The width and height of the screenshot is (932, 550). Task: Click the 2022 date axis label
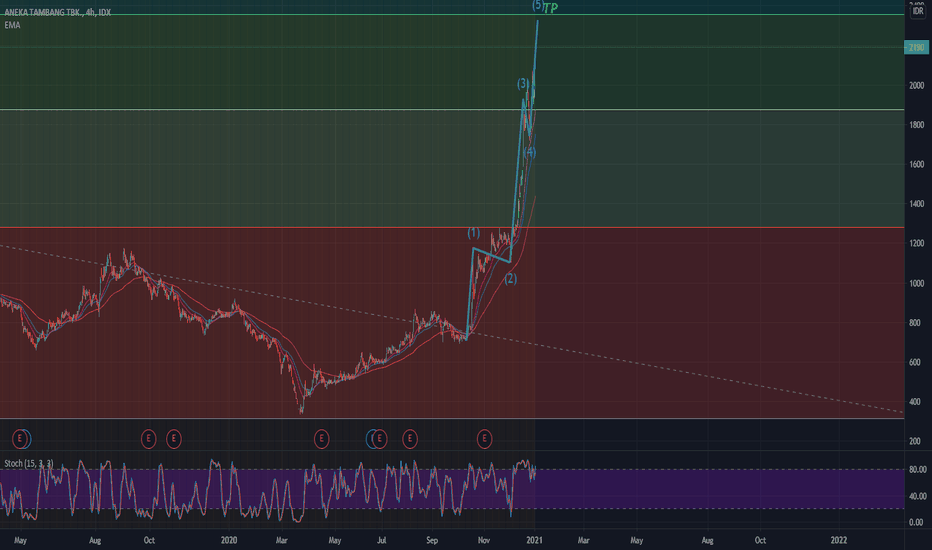coord(839,540)
